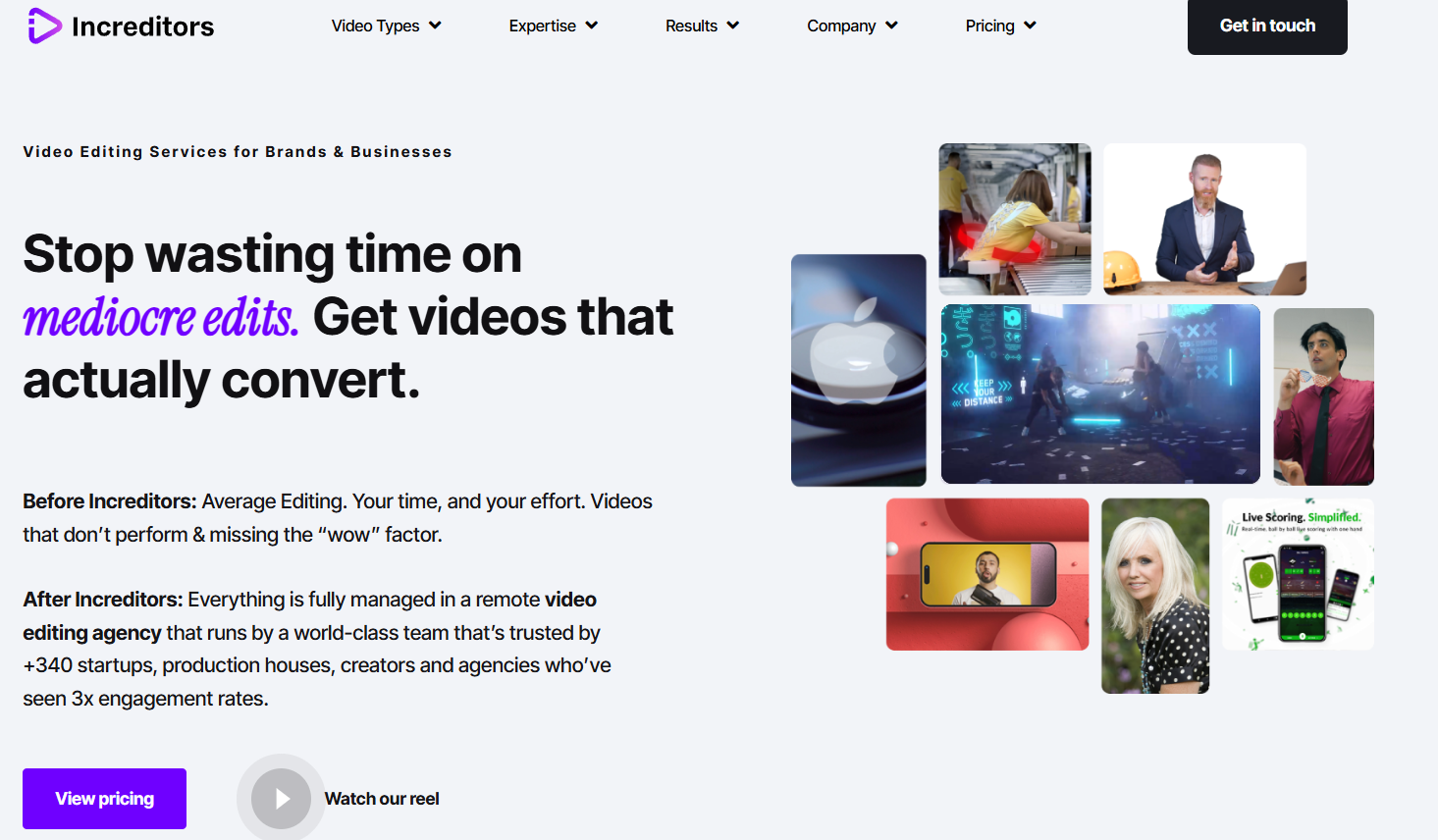Expand the Video Types dropdown chevron
Screen dimensions: 1438x840
tap(435, 26)
